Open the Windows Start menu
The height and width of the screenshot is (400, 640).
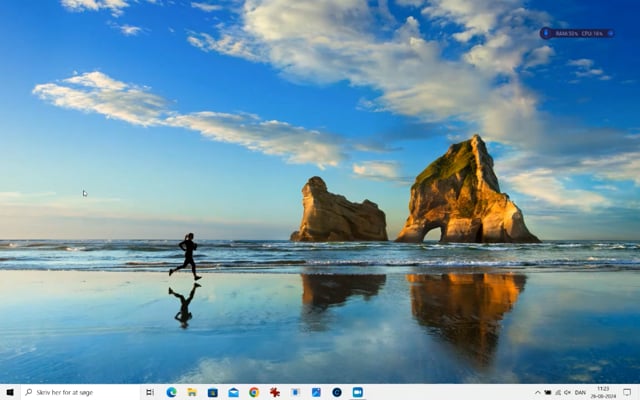tap(9, 392)
